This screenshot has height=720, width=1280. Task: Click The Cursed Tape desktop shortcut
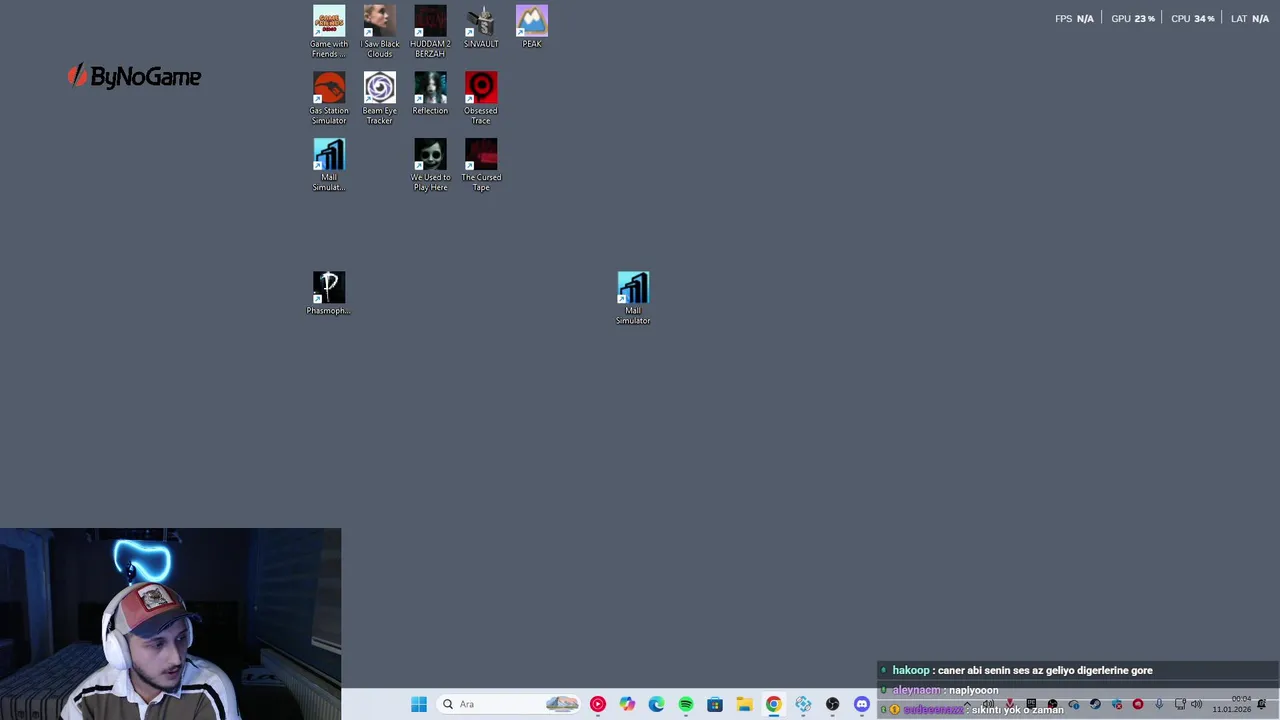pyautogui.click(x=481, y=165)
